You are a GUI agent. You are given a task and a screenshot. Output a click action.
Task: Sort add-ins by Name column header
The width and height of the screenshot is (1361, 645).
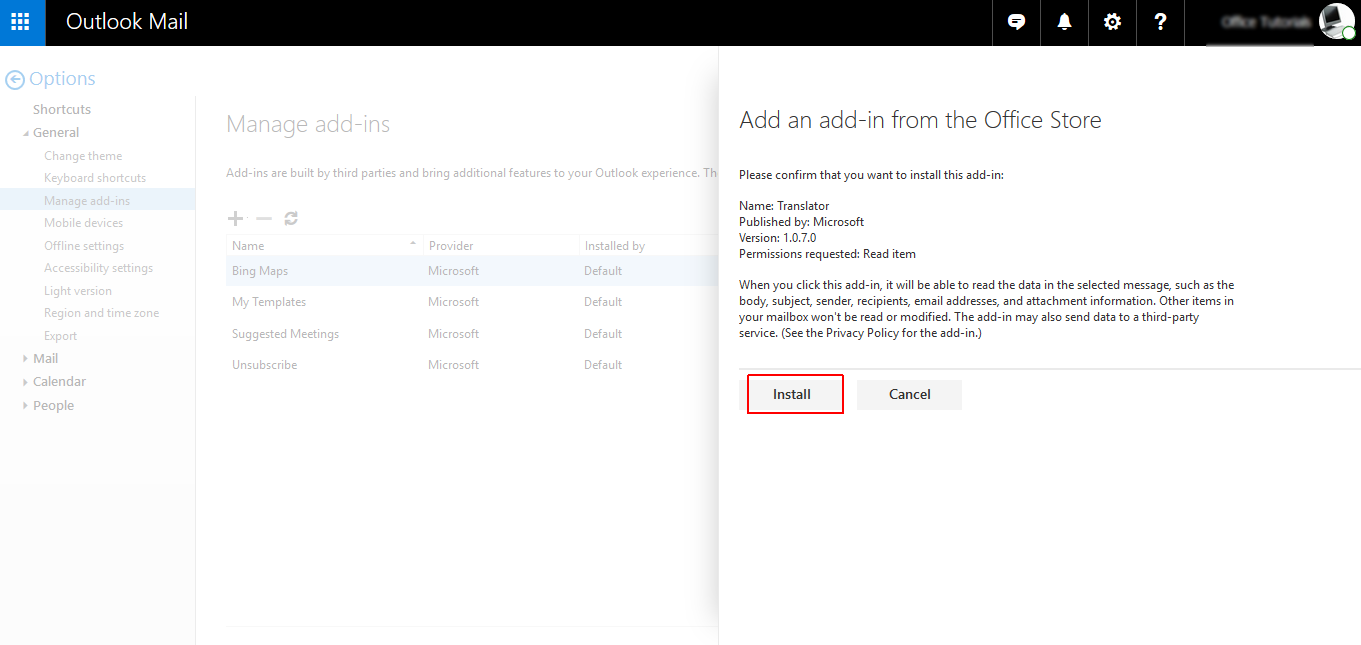[x=249, y=246]
